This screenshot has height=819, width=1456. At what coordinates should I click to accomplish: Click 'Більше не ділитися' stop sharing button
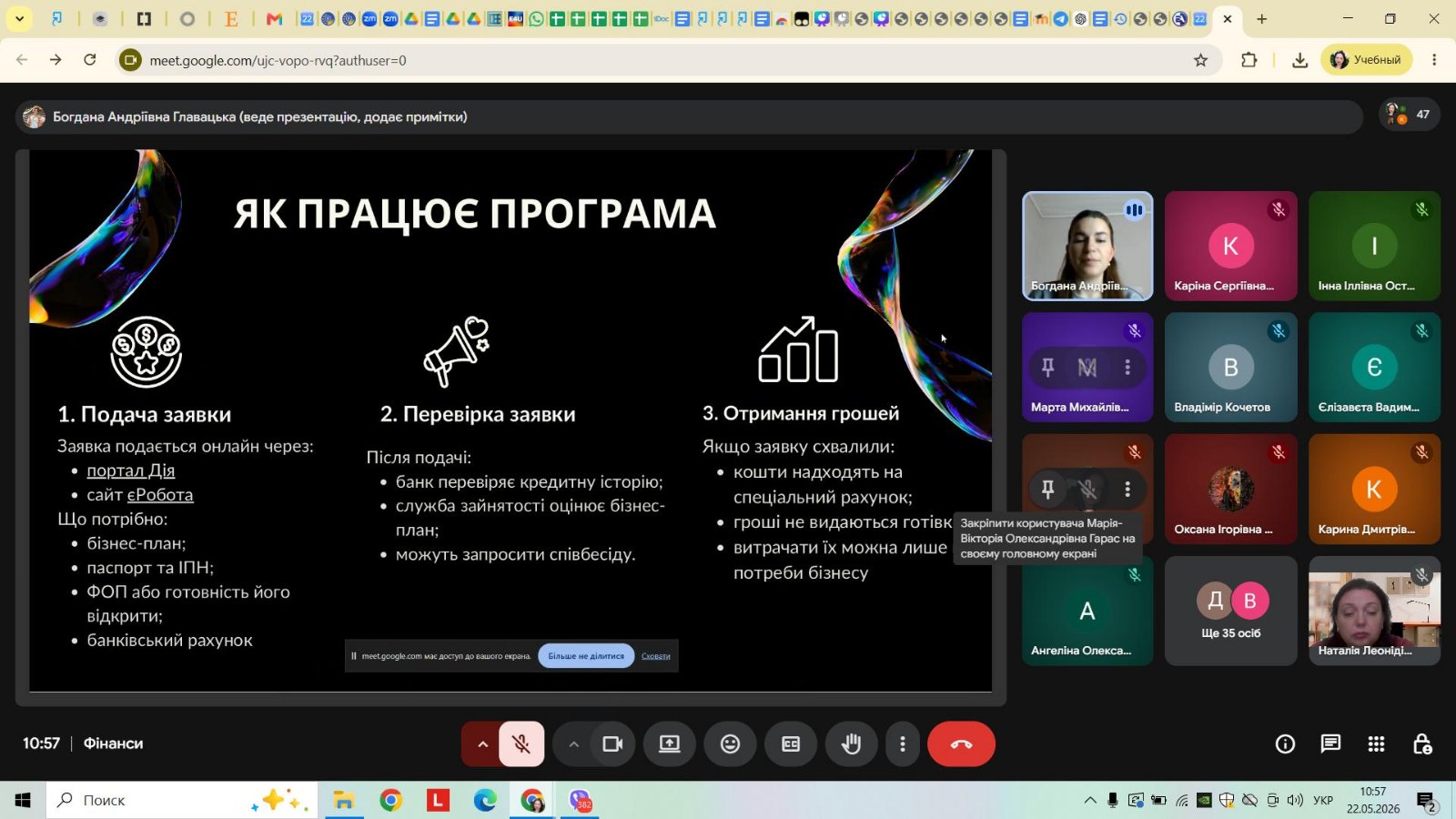tap(586, 656)
